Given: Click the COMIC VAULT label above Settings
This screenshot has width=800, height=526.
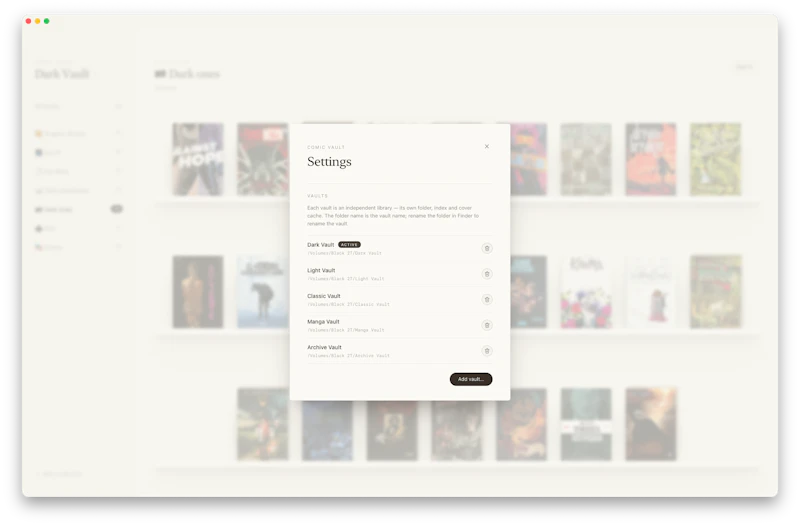Looking at the screenshot, I should (x=326, y=147).
